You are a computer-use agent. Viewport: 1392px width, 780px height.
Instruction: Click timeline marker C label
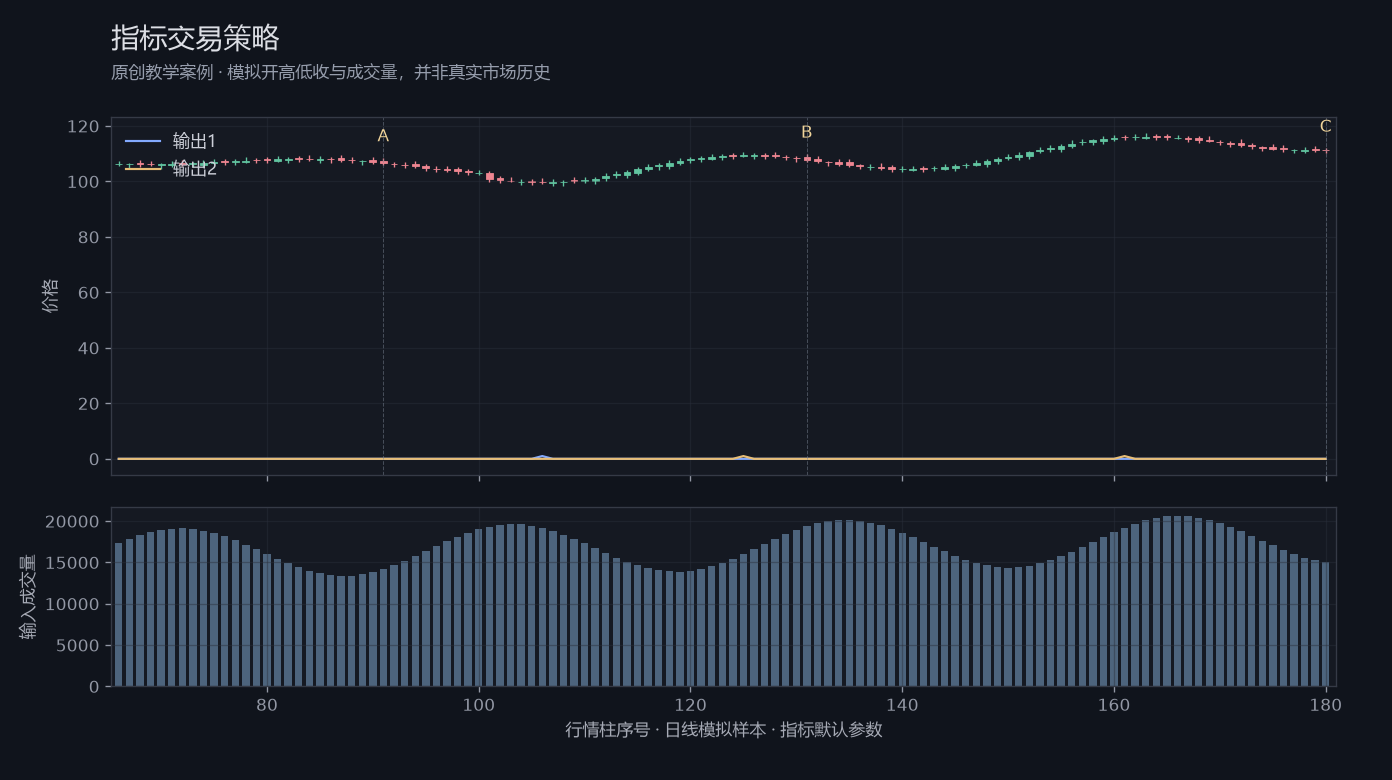click(x=1326, y=126)
